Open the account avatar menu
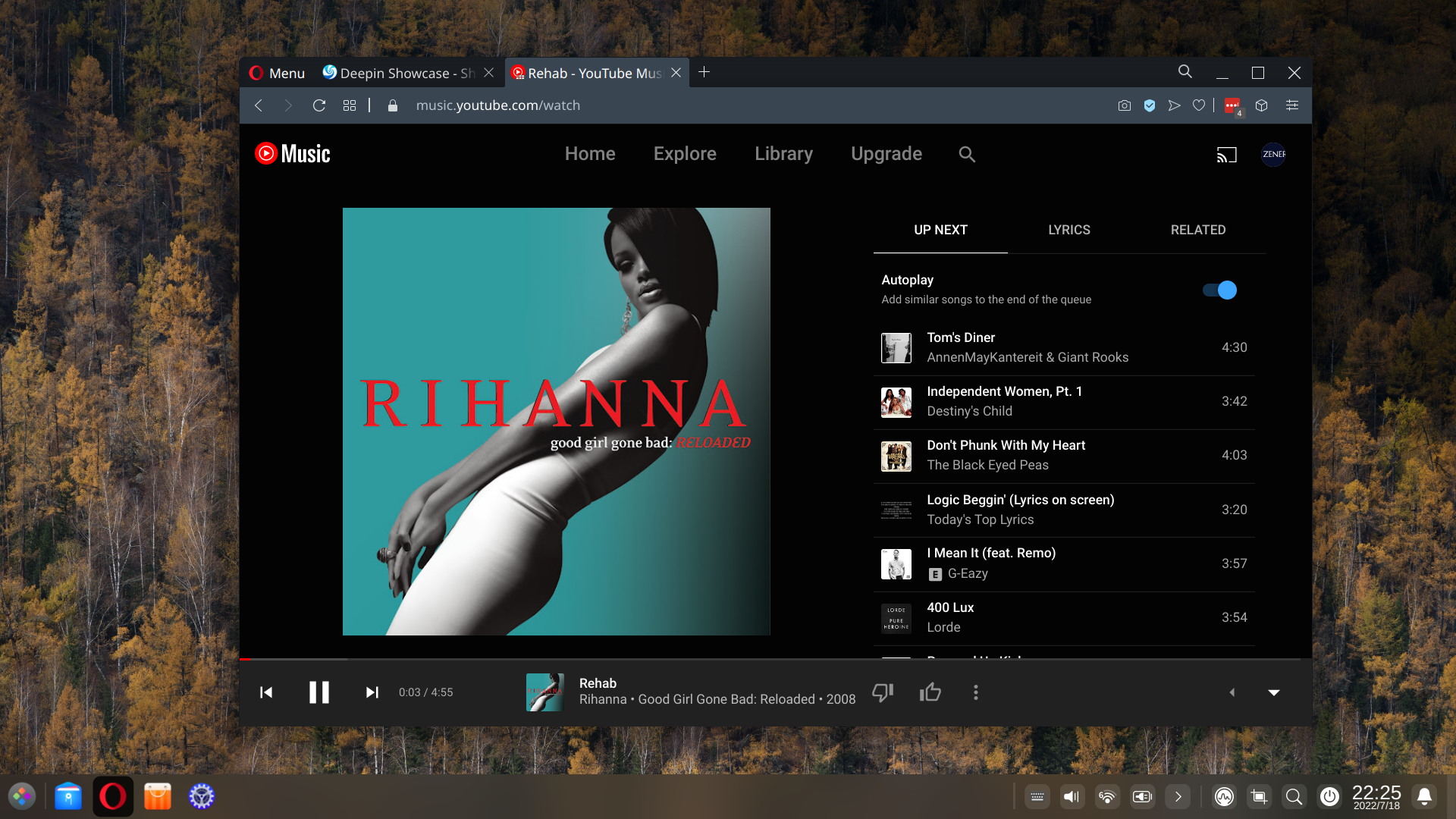This screenshot has width=1456, height=819. (x=1273, y=154)
